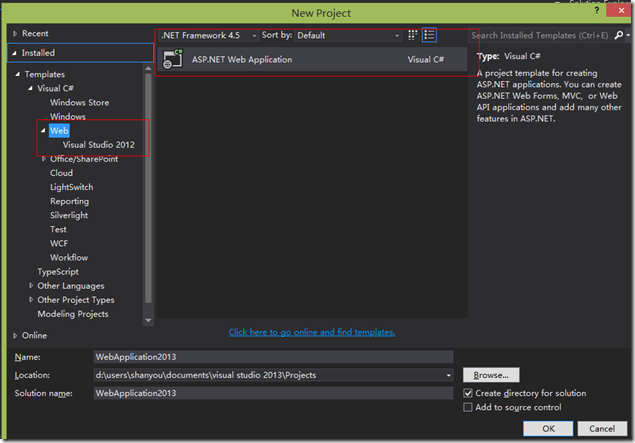
Task: Click the template tree scrollbar up arrow
Action: click(x=148, y=68)
